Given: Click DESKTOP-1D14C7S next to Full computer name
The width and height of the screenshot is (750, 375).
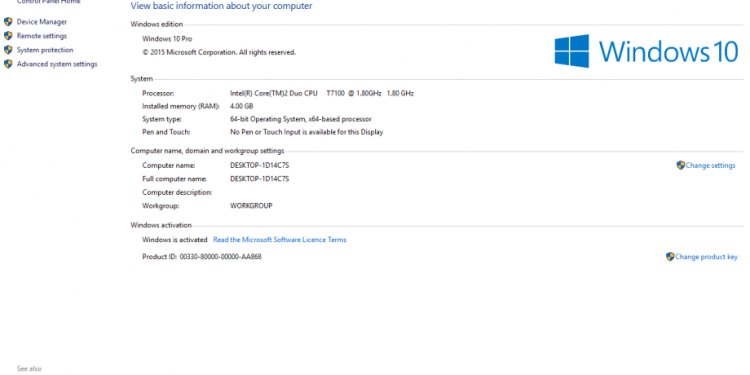Looking at the screenshot, I should pyautogui.click(x=260, y=179).
